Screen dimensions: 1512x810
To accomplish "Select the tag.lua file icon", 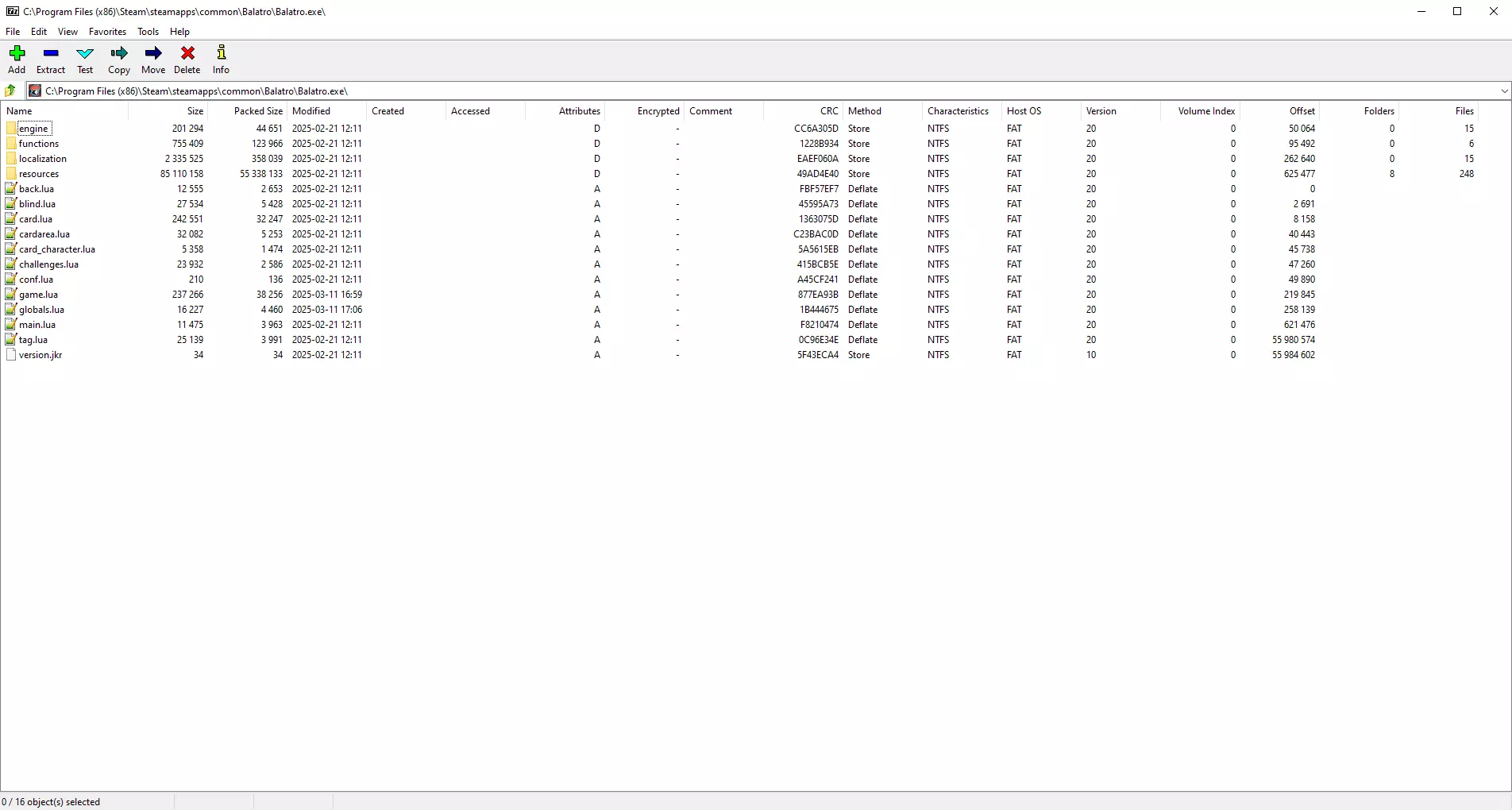I will pyautogui.click(x=11, y=340).
